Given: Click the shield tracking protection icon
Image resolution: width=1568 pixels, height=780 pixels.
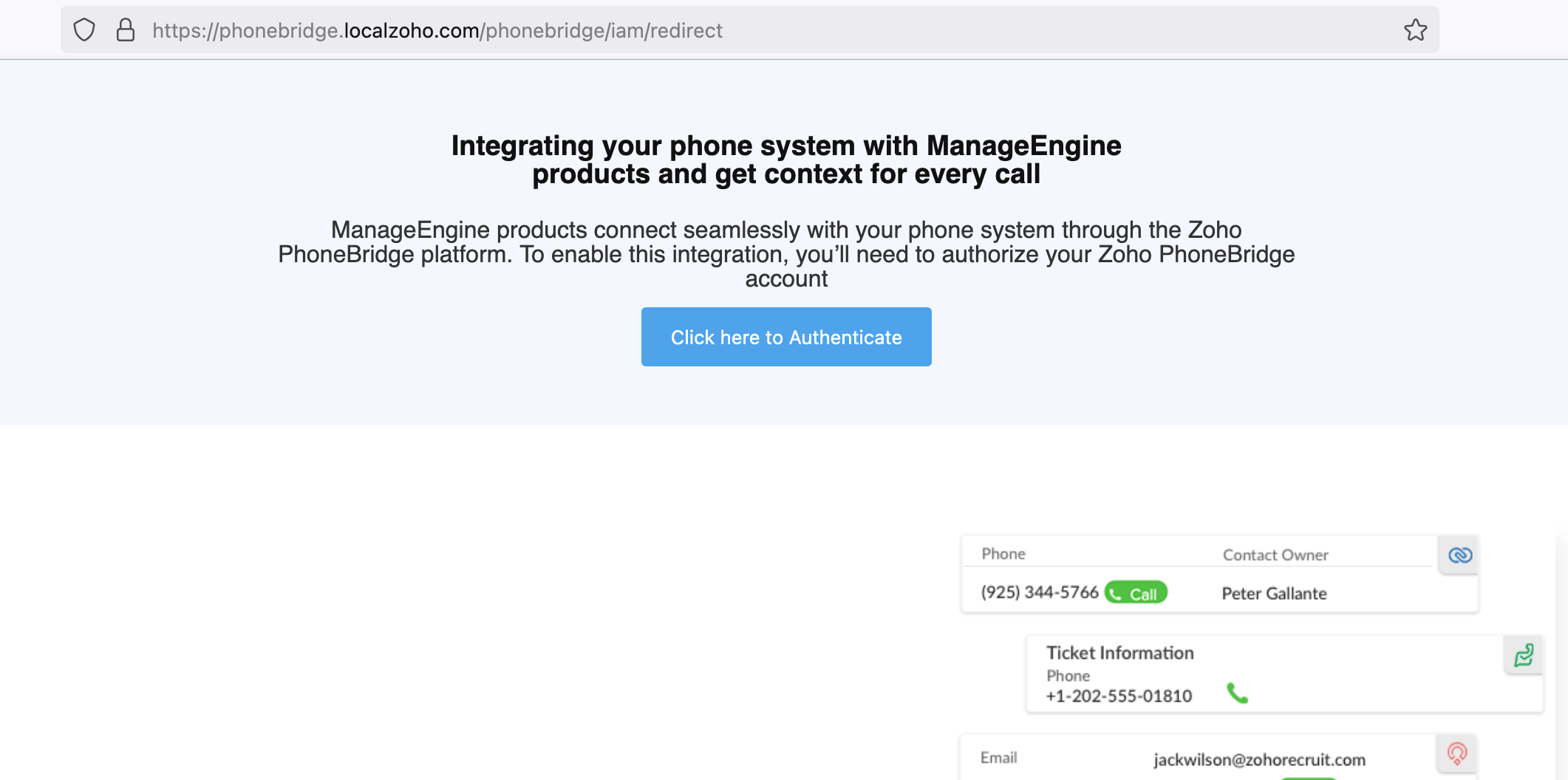Looking at the screenshot, I should point(84,30).
